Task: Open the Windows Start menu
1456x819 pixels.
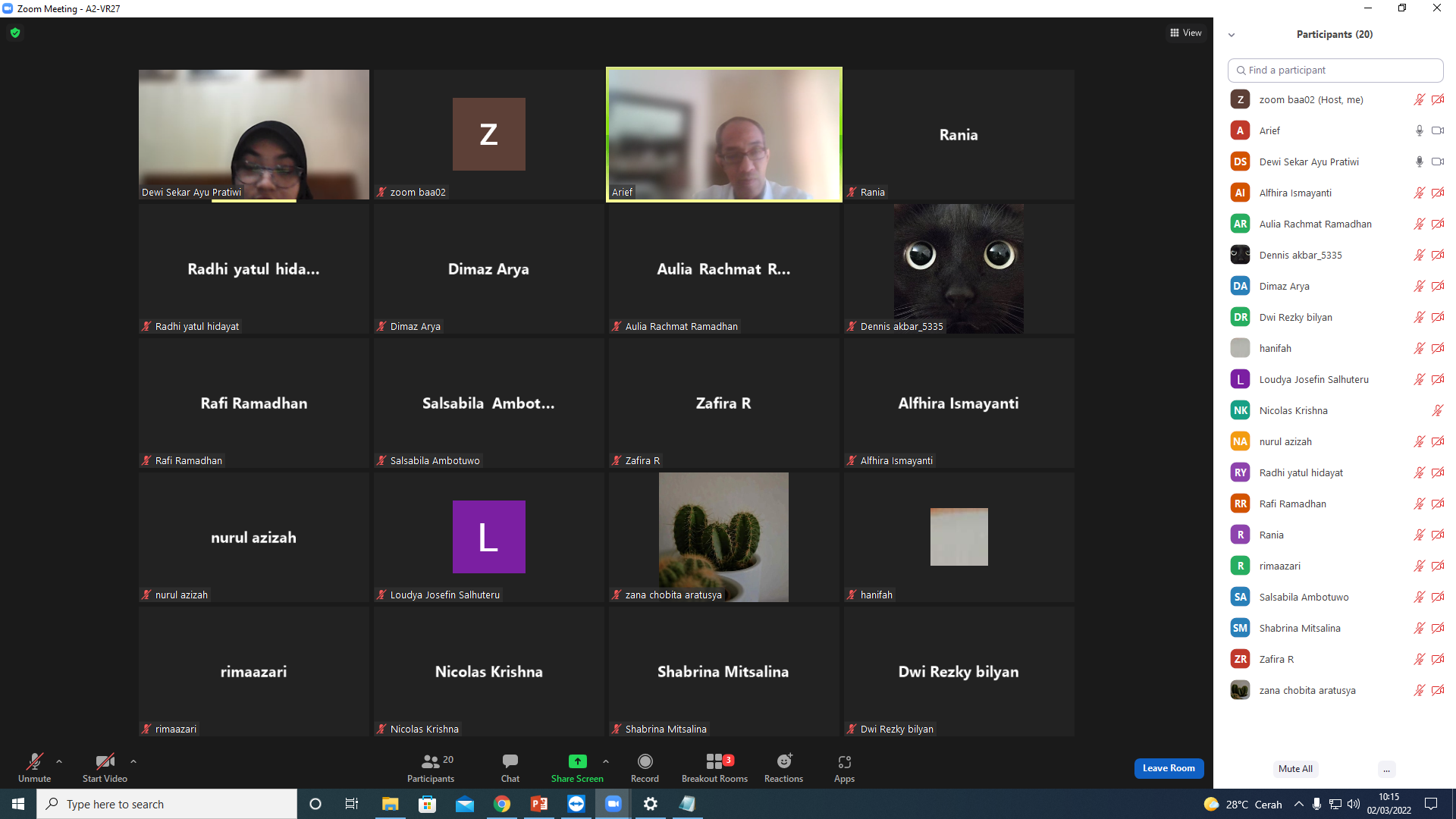Action: [18, 804]
